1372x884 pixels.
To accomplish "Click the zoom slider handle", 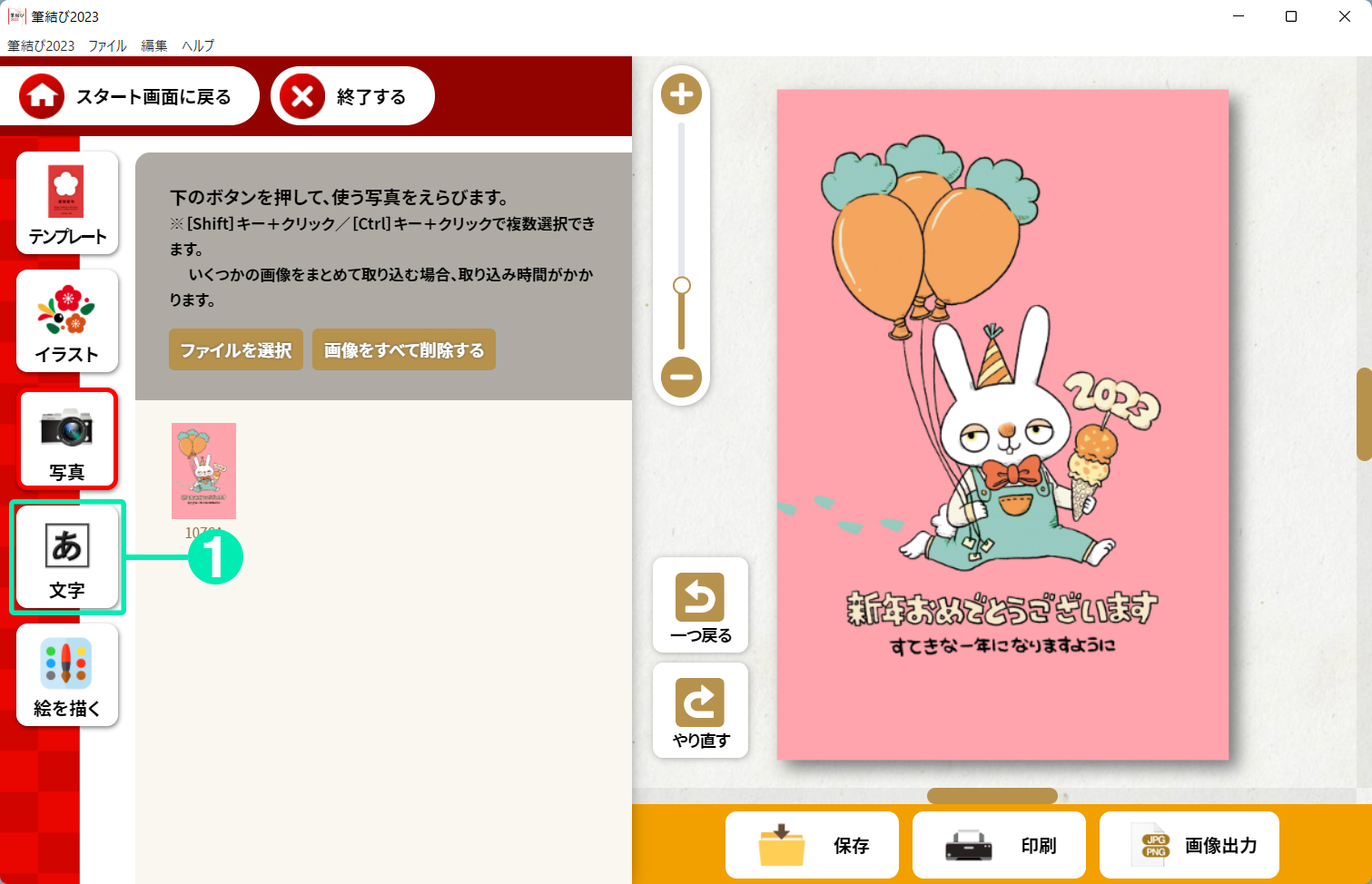I will pos(681,285).
